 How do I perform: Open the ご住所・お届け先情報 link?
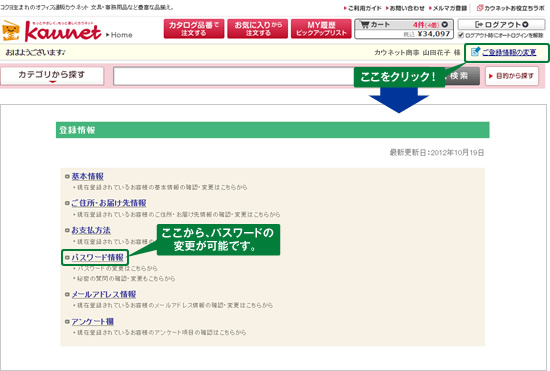tap(109, 203)
